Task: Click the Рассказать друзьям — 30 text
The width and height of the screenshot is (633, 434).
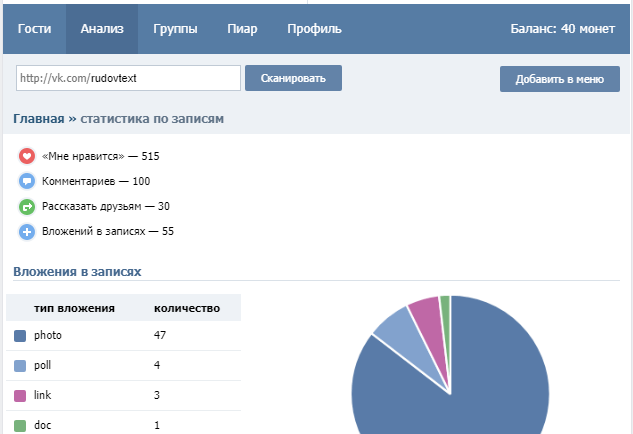Action: click(106, 206)
